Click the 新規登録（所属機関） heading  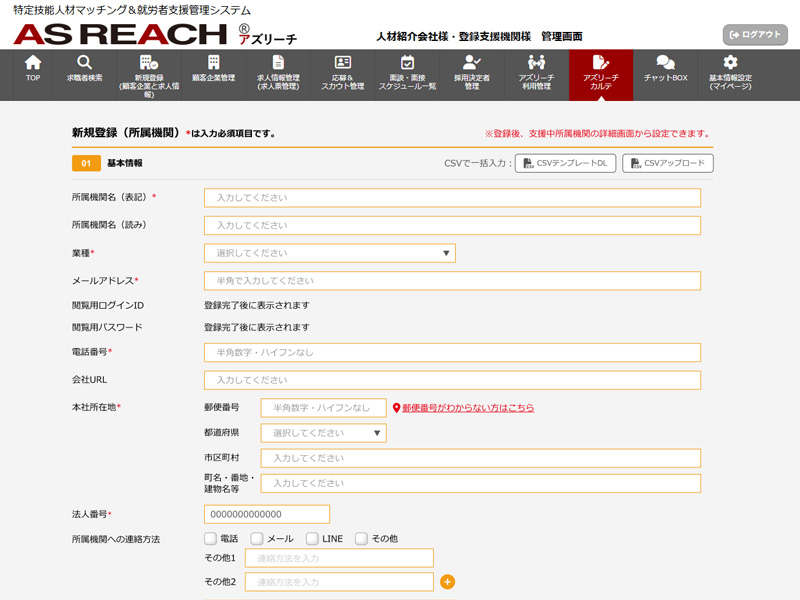tap(127, 133)
